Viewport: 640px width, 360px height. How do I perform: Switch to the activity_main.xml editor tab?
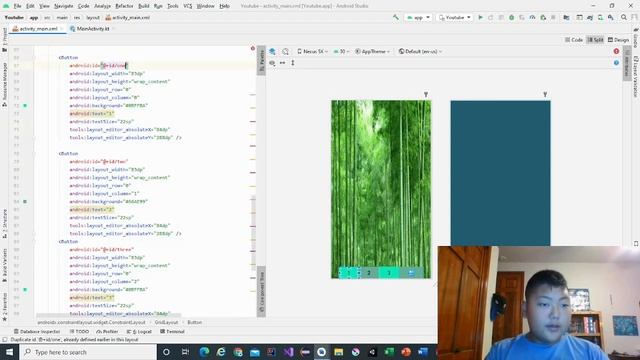[x=38, y=29]
